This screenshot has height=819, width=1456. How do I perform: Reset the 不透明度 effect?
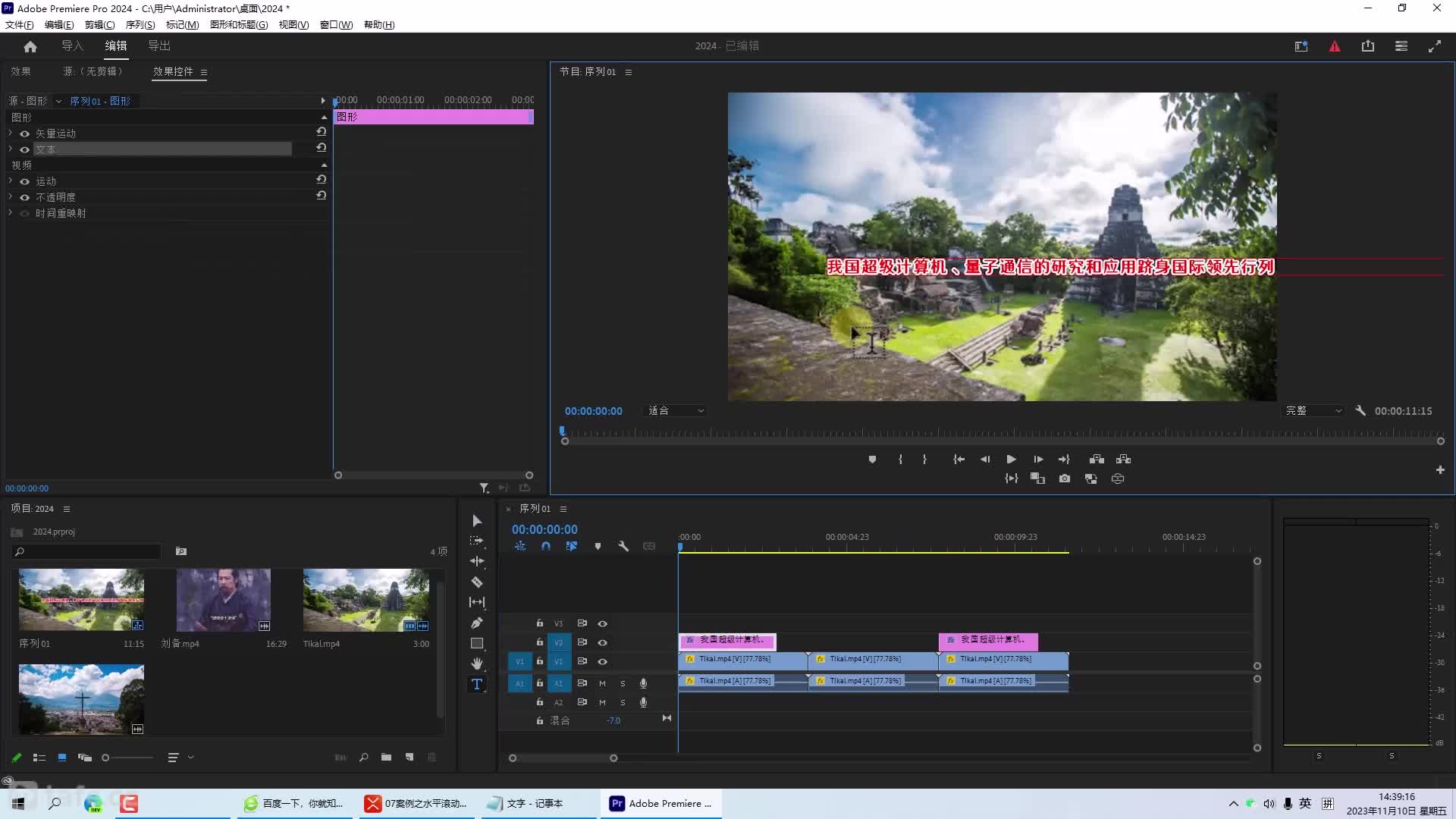(322, 196)
